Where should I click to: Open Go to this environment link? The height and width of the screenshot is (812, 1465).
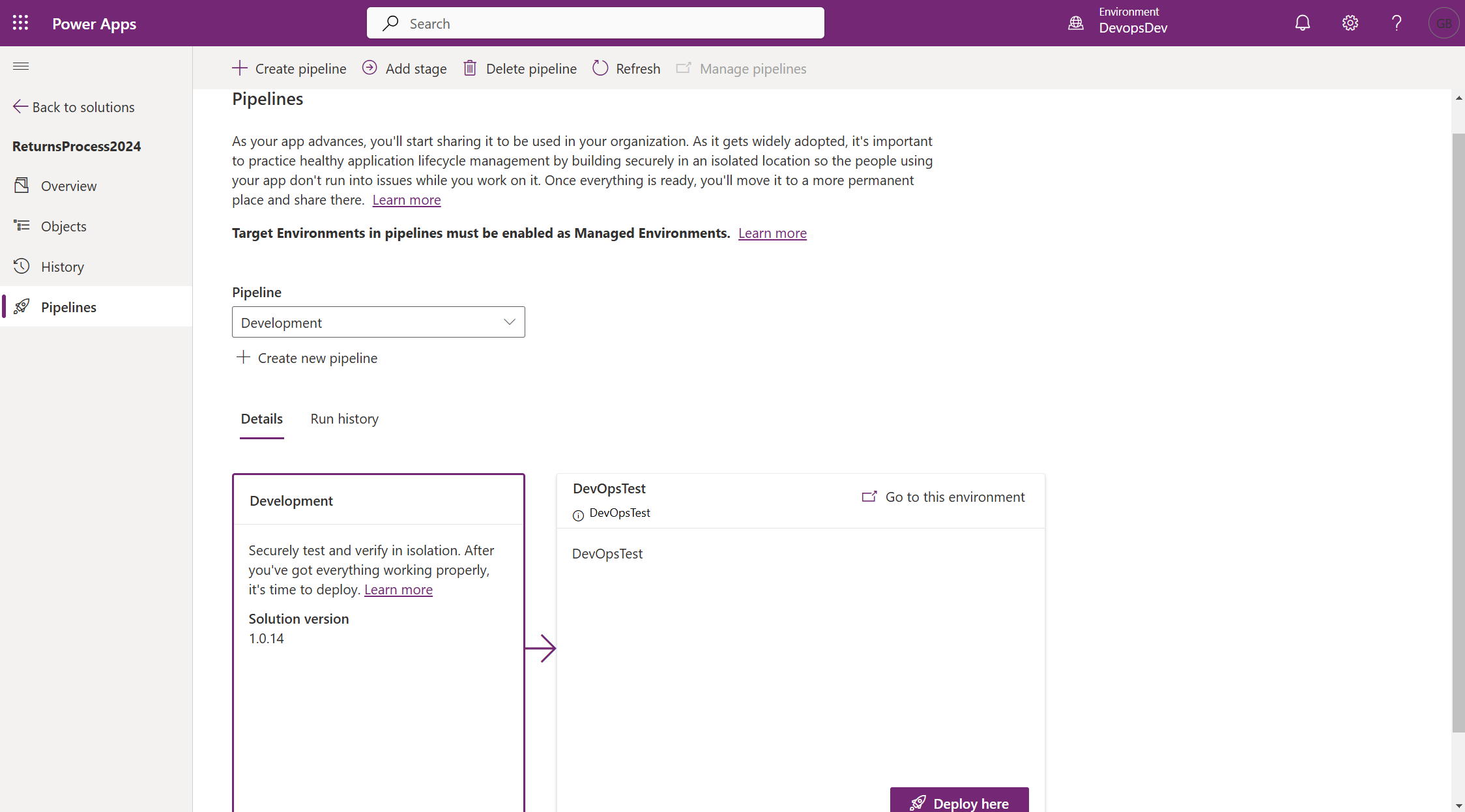point(943,497)
